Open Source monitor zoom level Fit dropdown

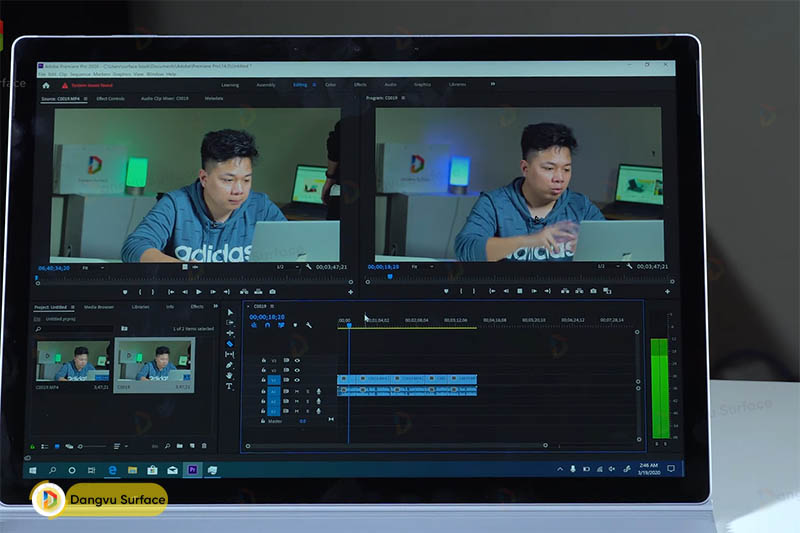[88, 268]
